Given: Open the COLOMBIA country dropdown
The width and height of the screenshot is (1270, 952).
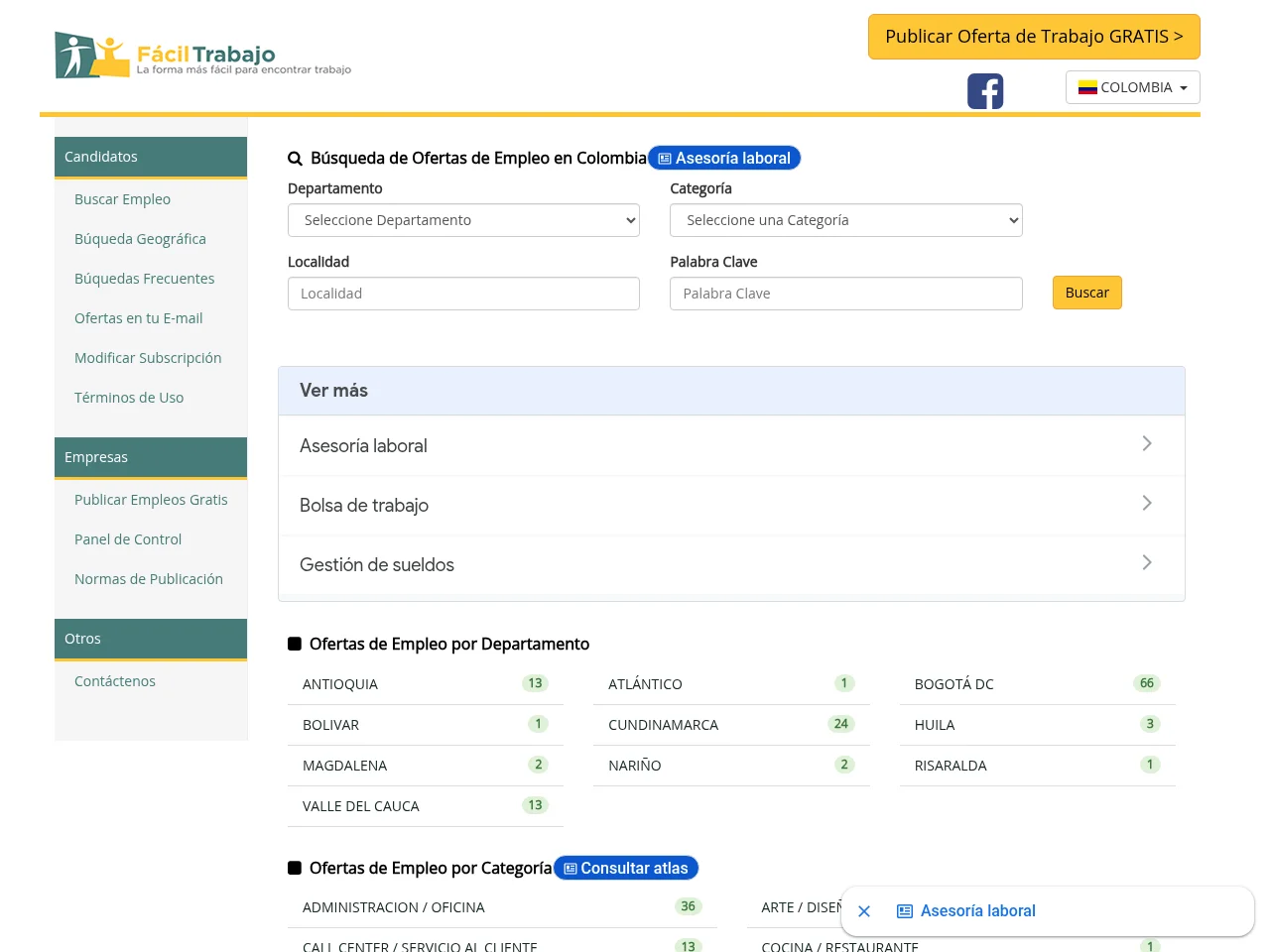Looking at the screenshot, I should 1133,87.
